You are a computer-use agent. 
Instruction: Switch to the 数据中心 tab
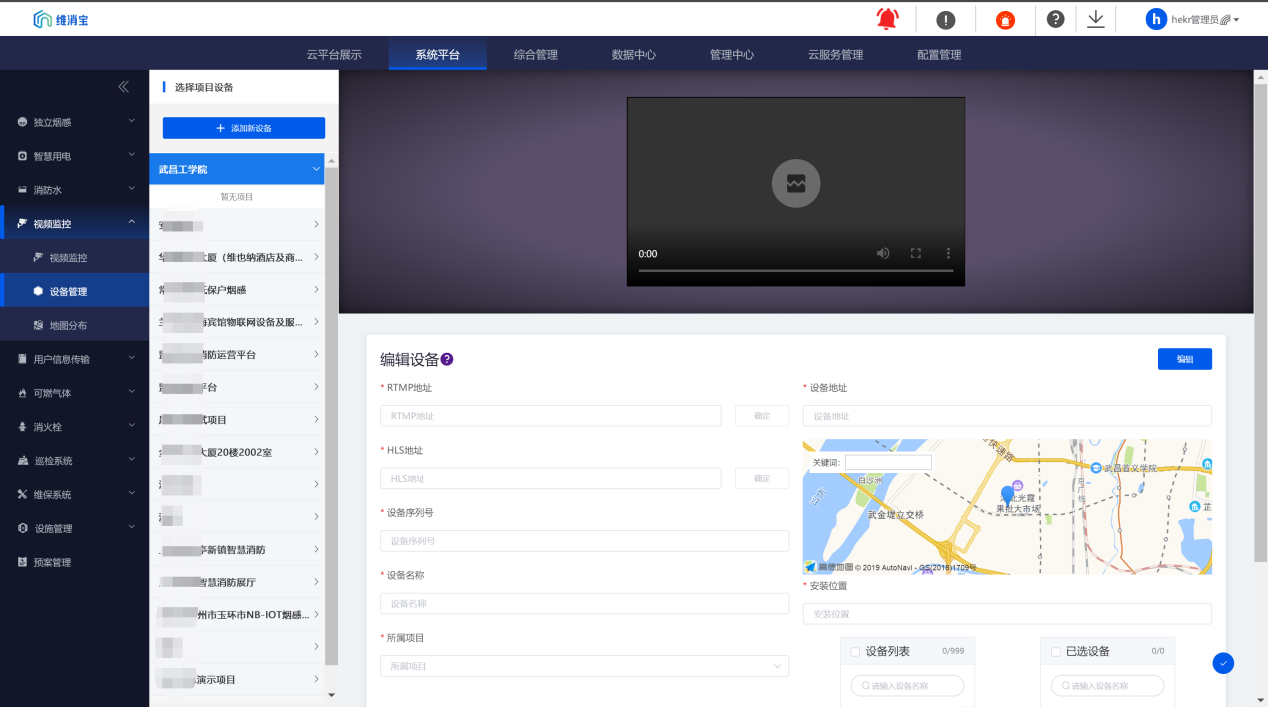634,55
